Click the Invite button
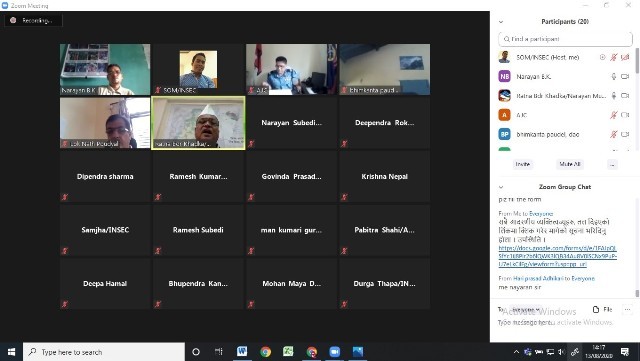Screen dimensions: 640x361 (523, 164)
